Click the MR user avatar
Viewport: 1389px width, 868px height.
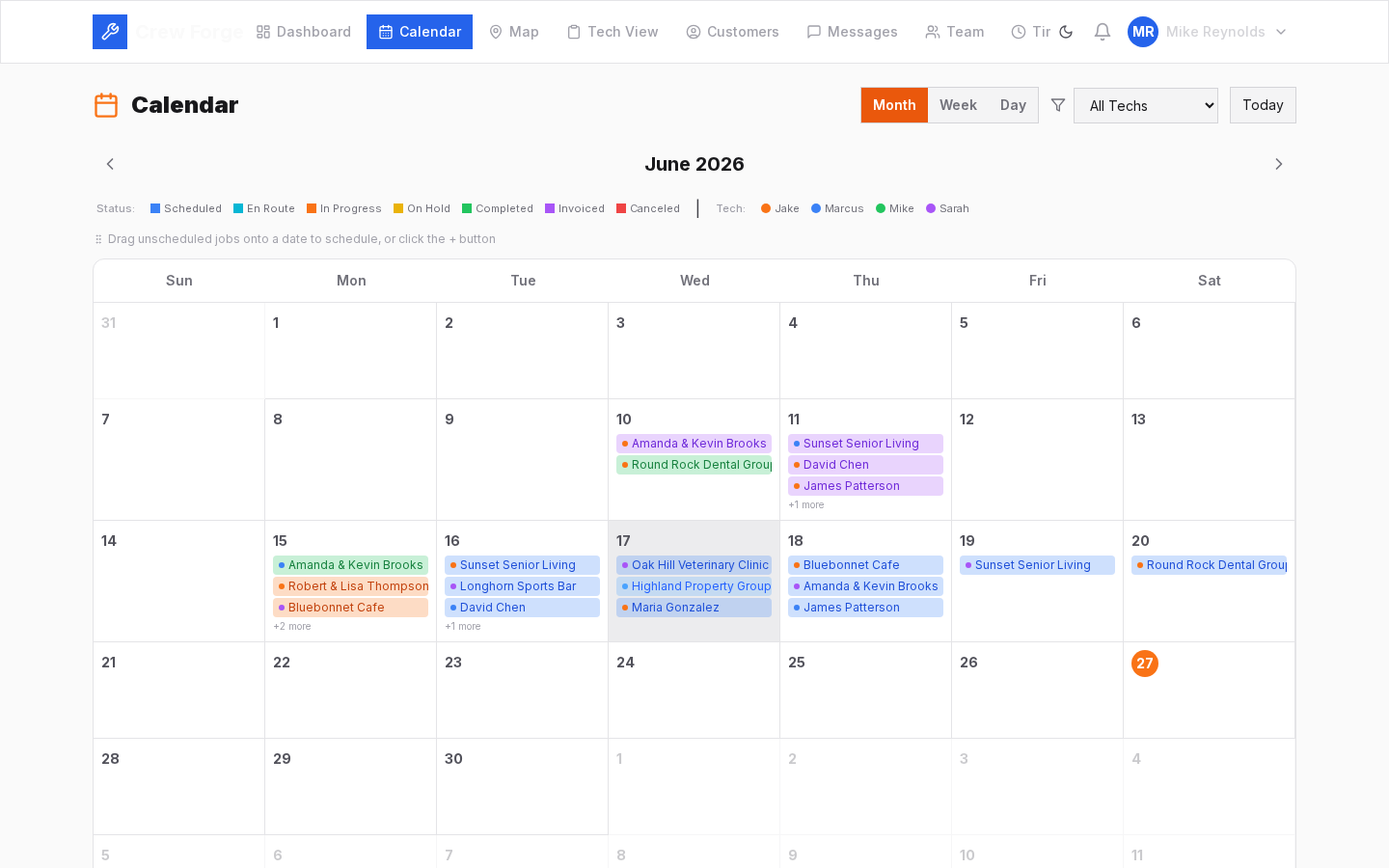(1143, 32)
